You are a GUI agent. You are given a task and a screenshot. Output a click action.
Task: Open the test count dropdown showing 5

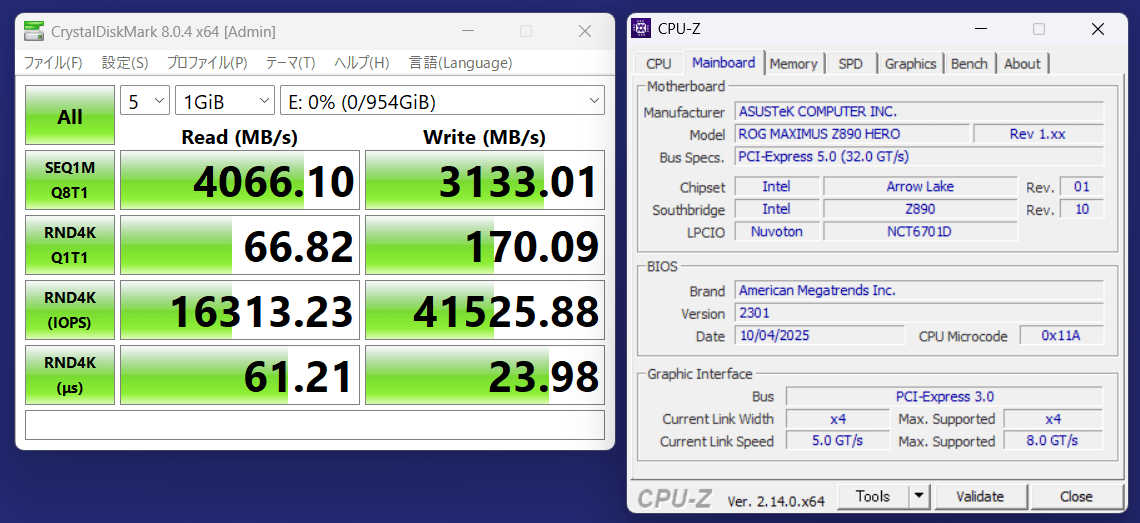pos(146,102)
